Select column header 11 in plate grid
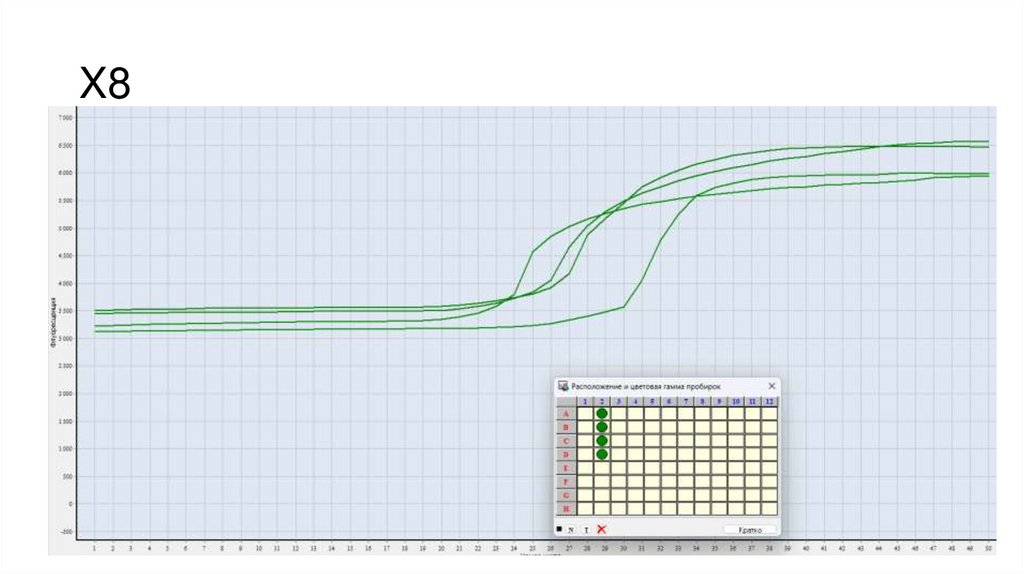The image size is (1024, 574). pos(752,401)
